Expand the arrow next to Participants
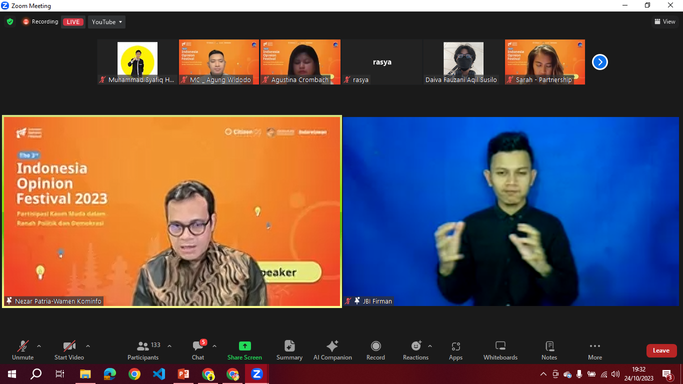The image size is (683, 384). [169, 346]
